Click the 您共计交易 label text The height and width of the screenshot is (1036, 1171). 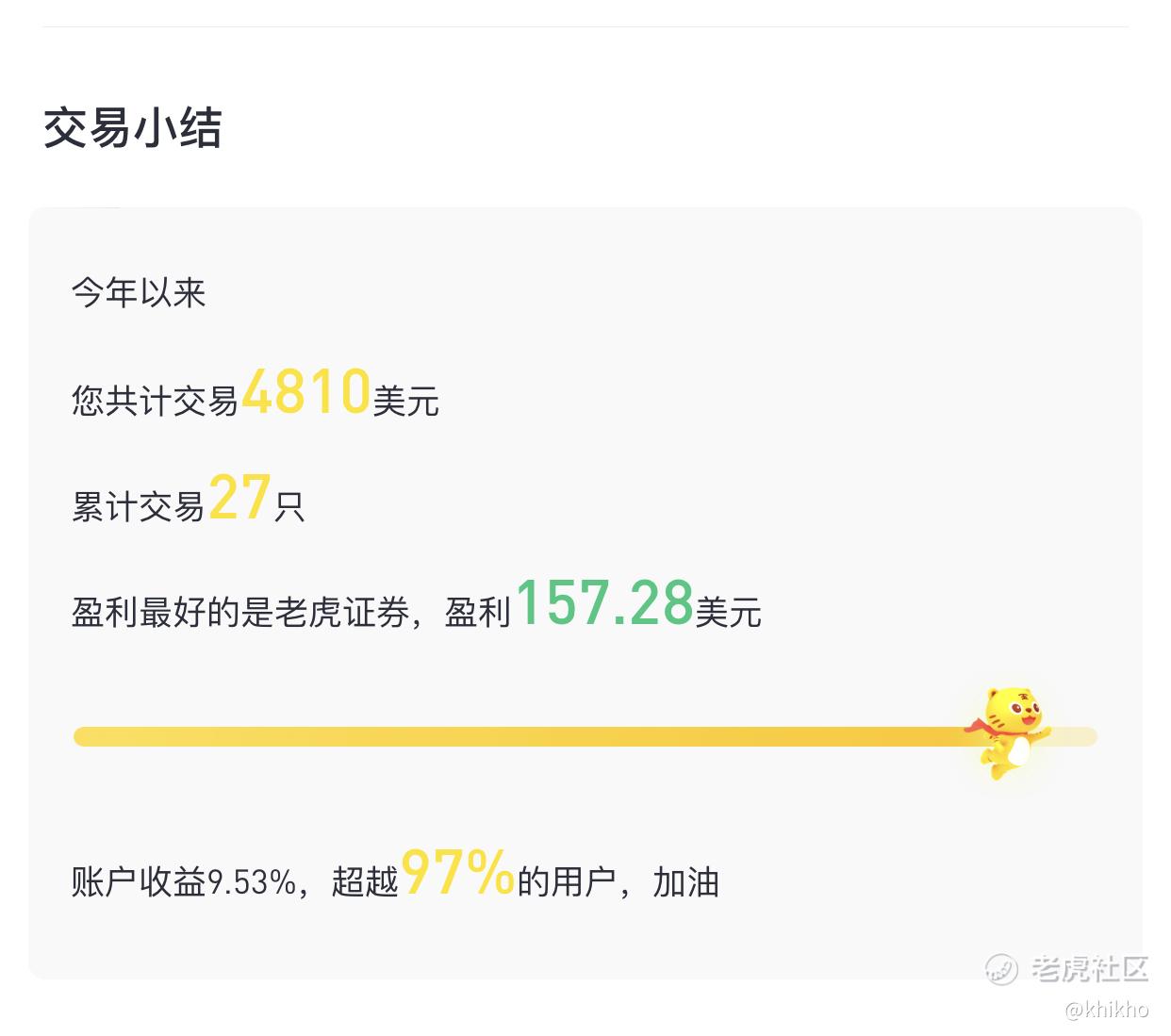pos(156,402)
